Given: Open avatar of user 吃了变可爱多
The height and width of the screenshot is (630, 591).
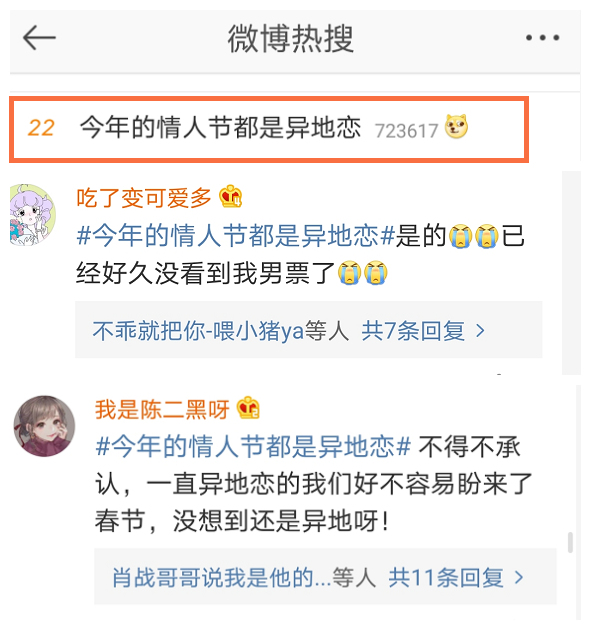Looking at the screenshot, I should 32,214.
